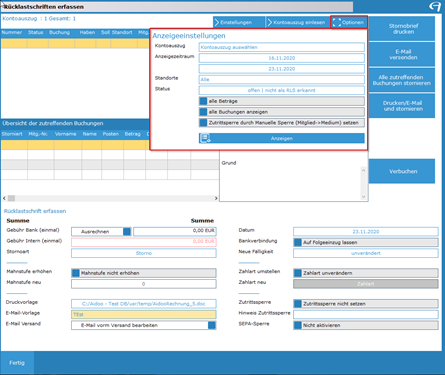Click the Standort column header
The height and width of the screenshot is (375, 445).
[x=122, y=32]
